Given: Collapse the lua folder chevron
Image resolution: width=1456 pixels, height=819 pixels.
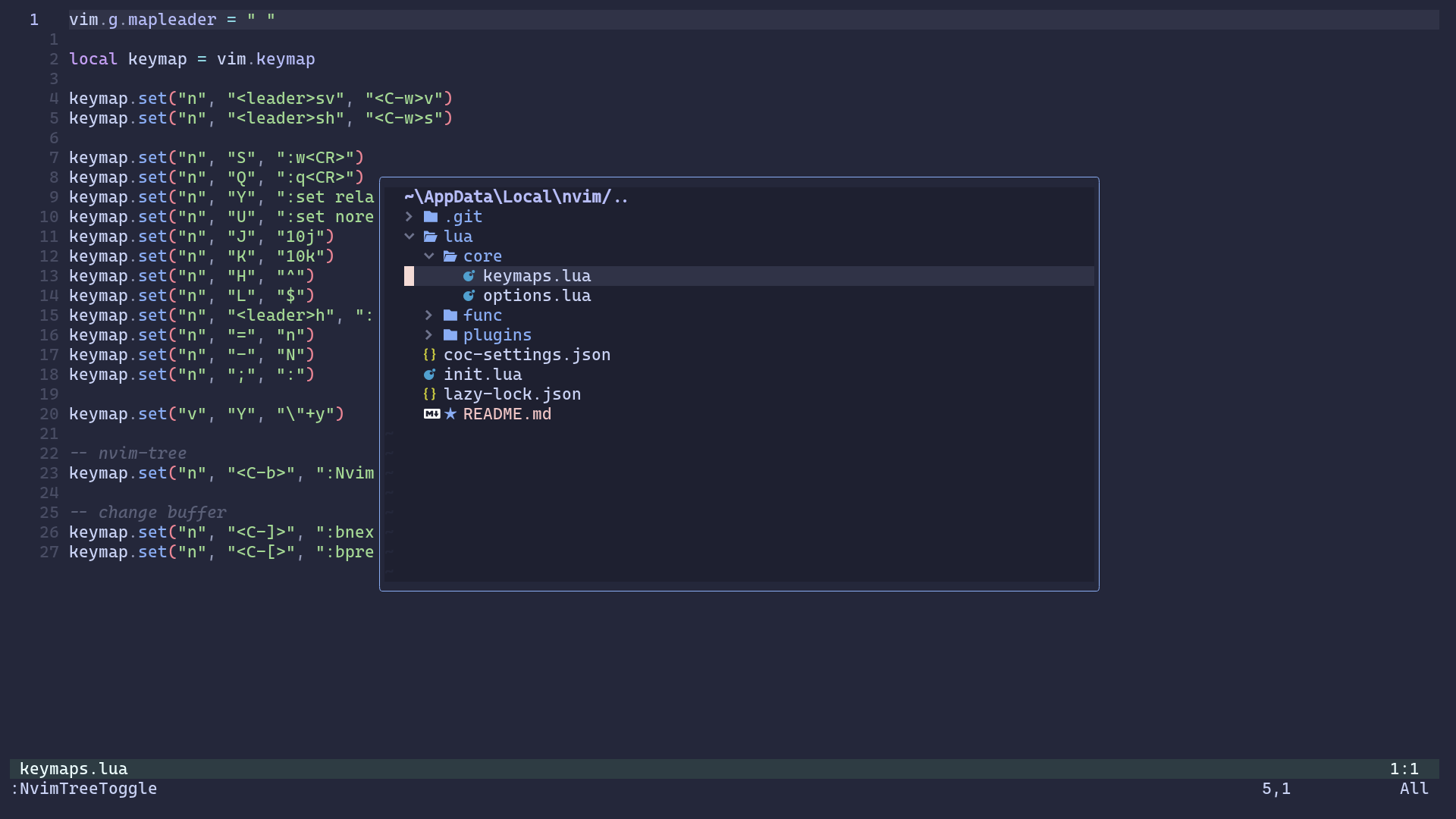Looking at the screenshot, I should click(x=409, y=236).
